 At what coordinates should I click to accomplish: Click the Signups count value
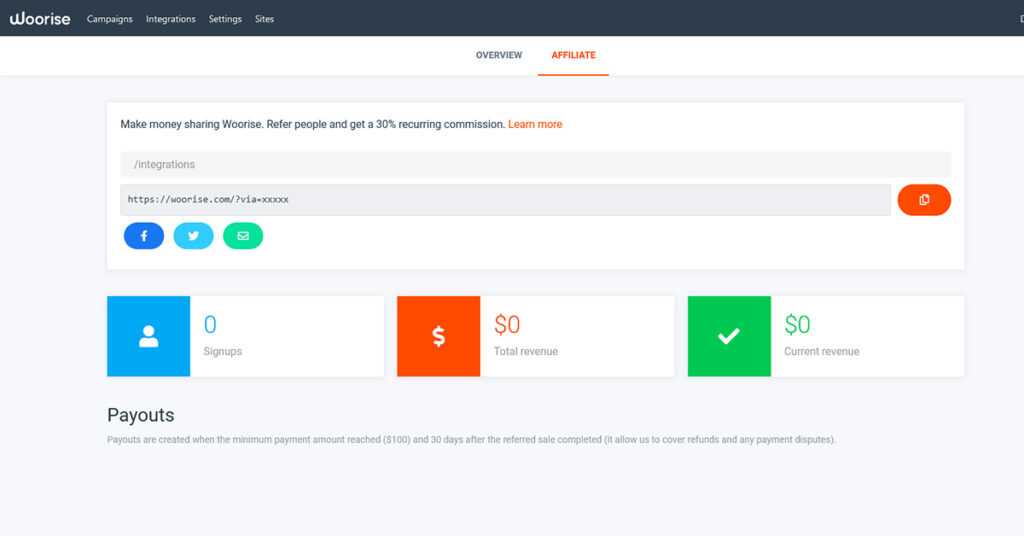(x=210, y=325)
